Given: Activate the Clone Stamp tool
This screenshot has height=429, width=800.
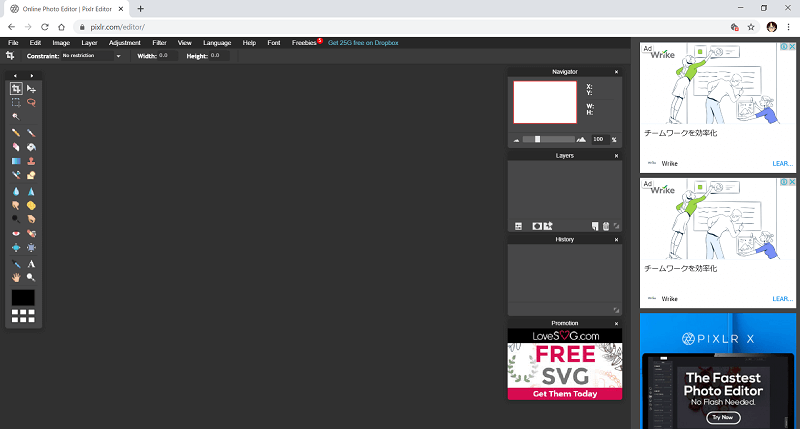Looking at the screenshot, I should [31, 161].
